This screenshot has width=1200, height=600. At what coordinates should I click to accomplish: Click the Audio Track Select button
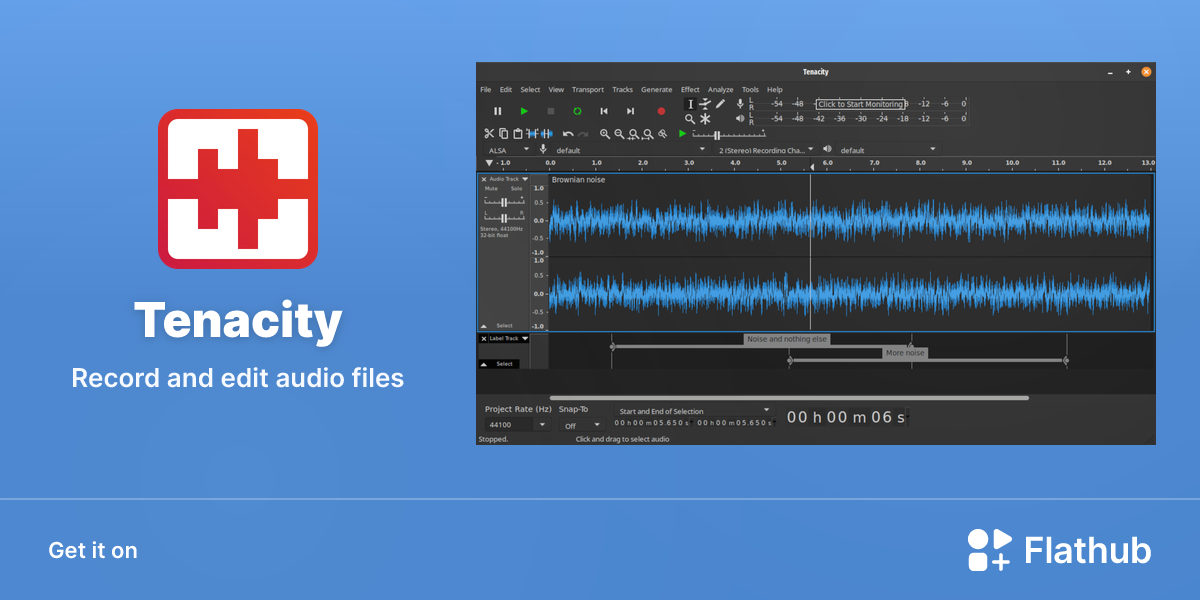click(505, 326)
